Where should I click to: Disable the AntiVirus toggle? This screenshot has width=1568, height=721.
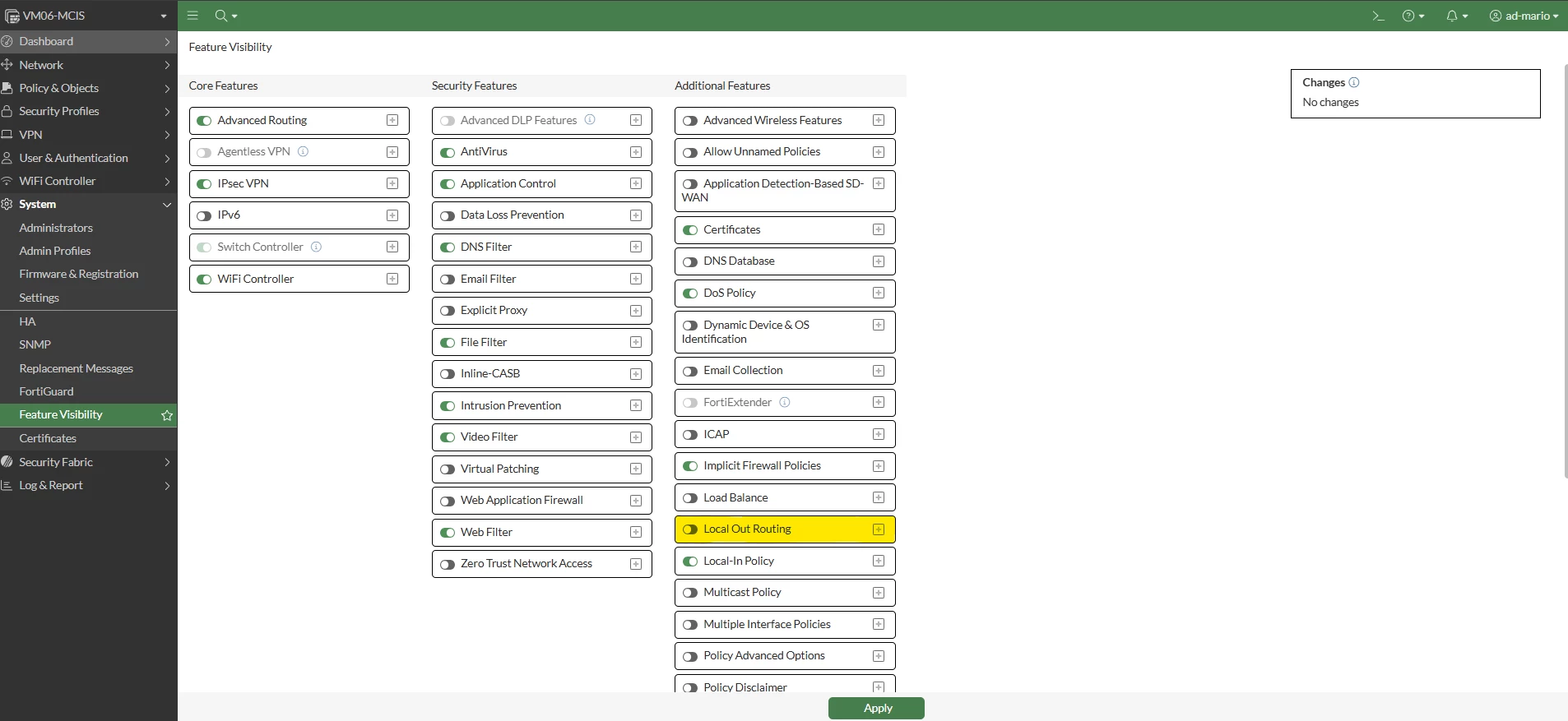pos(448,152)
